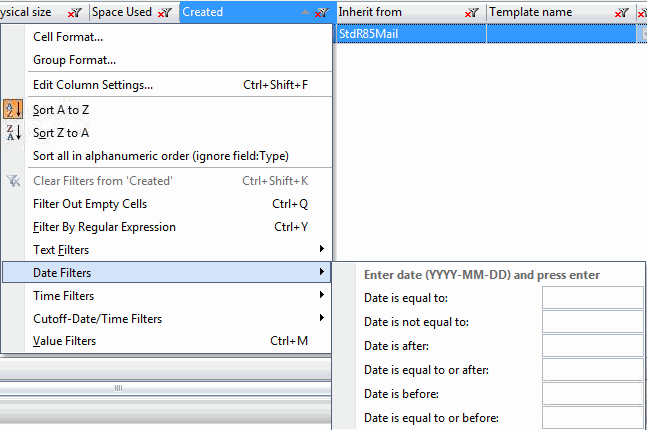Click filter icon on Created column header
The image size is (647, 430).
(x=322, y=13)
